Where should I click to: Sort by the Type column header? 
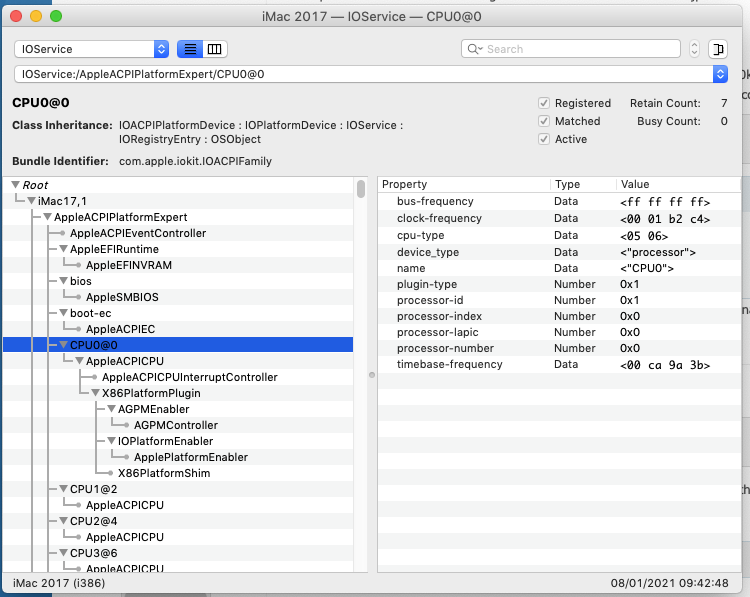point(583,184)
